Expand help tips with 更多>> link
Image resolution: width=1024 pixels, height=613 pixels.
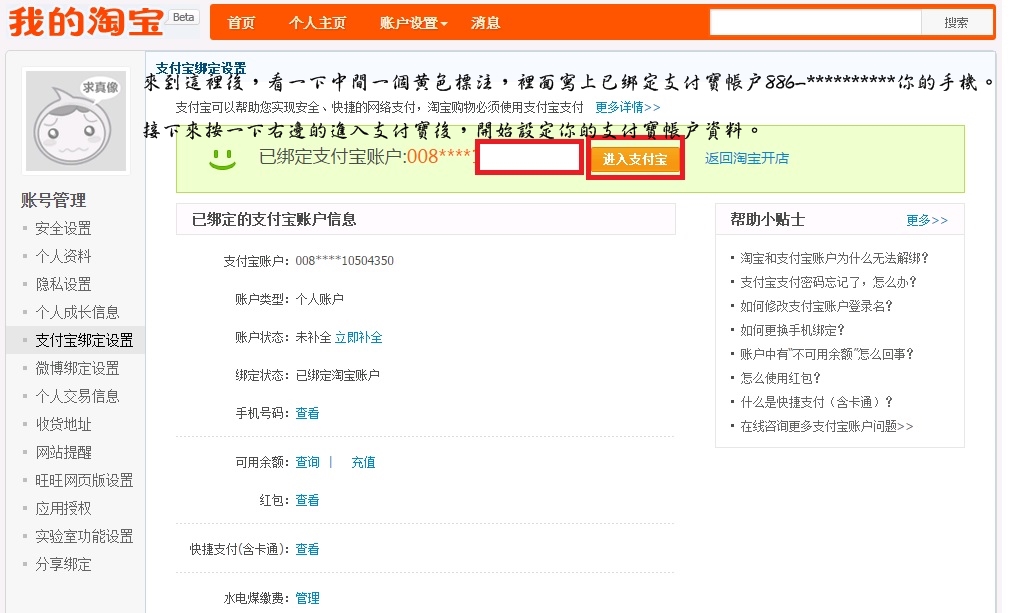tap(926, 220)
